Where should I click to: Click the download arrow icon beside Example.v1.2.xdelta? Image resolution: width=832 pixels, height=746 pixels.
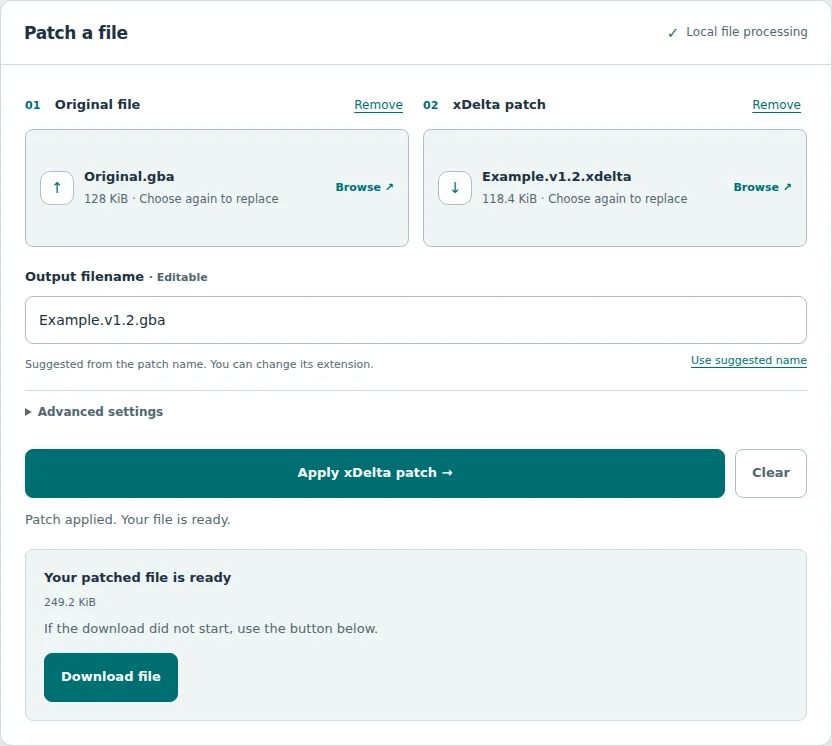pos(455,188)
